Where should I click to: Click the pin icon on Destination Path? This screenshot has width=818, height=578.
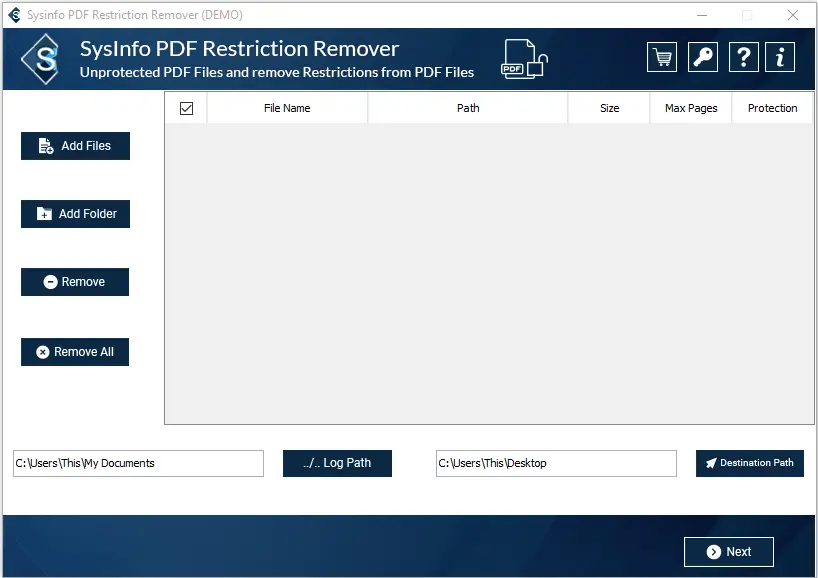pyautogui.click(x=713, y=463)
